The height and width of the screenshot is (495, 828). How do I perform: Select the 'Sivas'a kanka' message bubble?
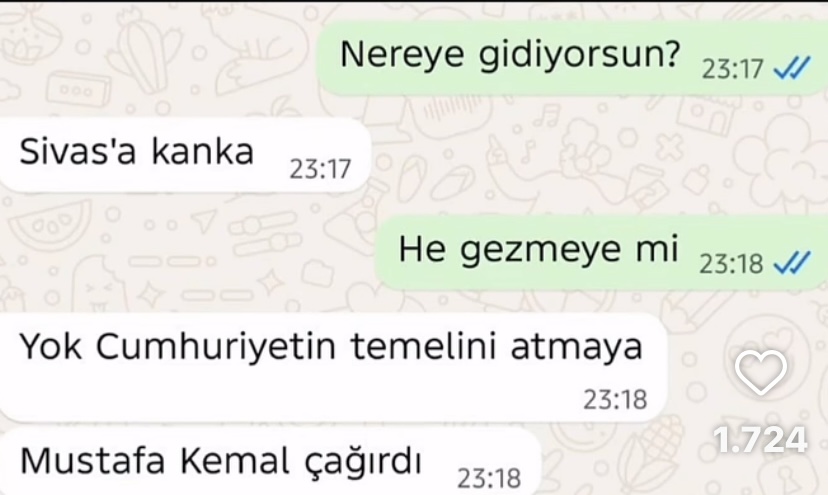(x=185, y=154)
